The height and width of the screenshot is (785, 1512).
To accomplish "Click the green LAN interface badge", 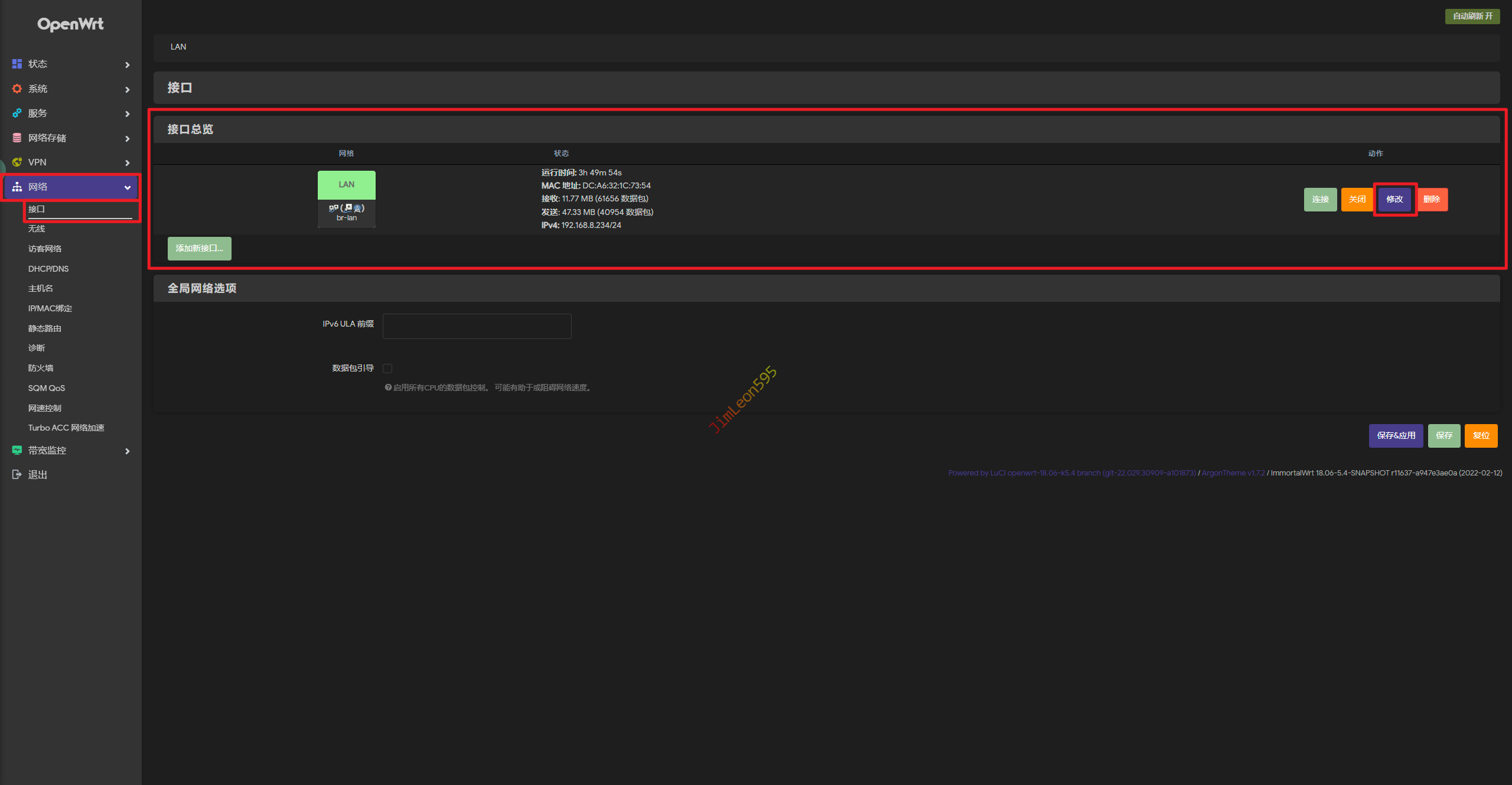I will [347, 184].
